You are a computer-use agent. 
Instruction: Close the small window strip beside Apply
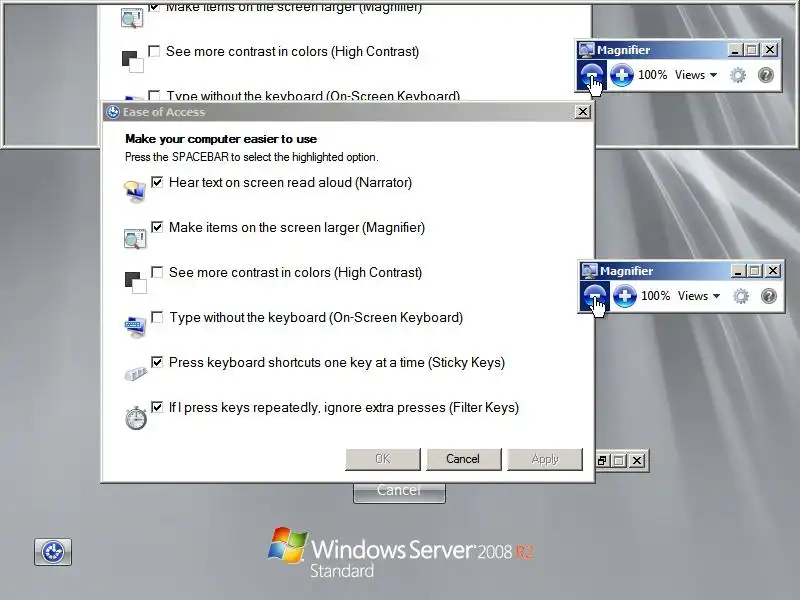[x=637, y=461]
